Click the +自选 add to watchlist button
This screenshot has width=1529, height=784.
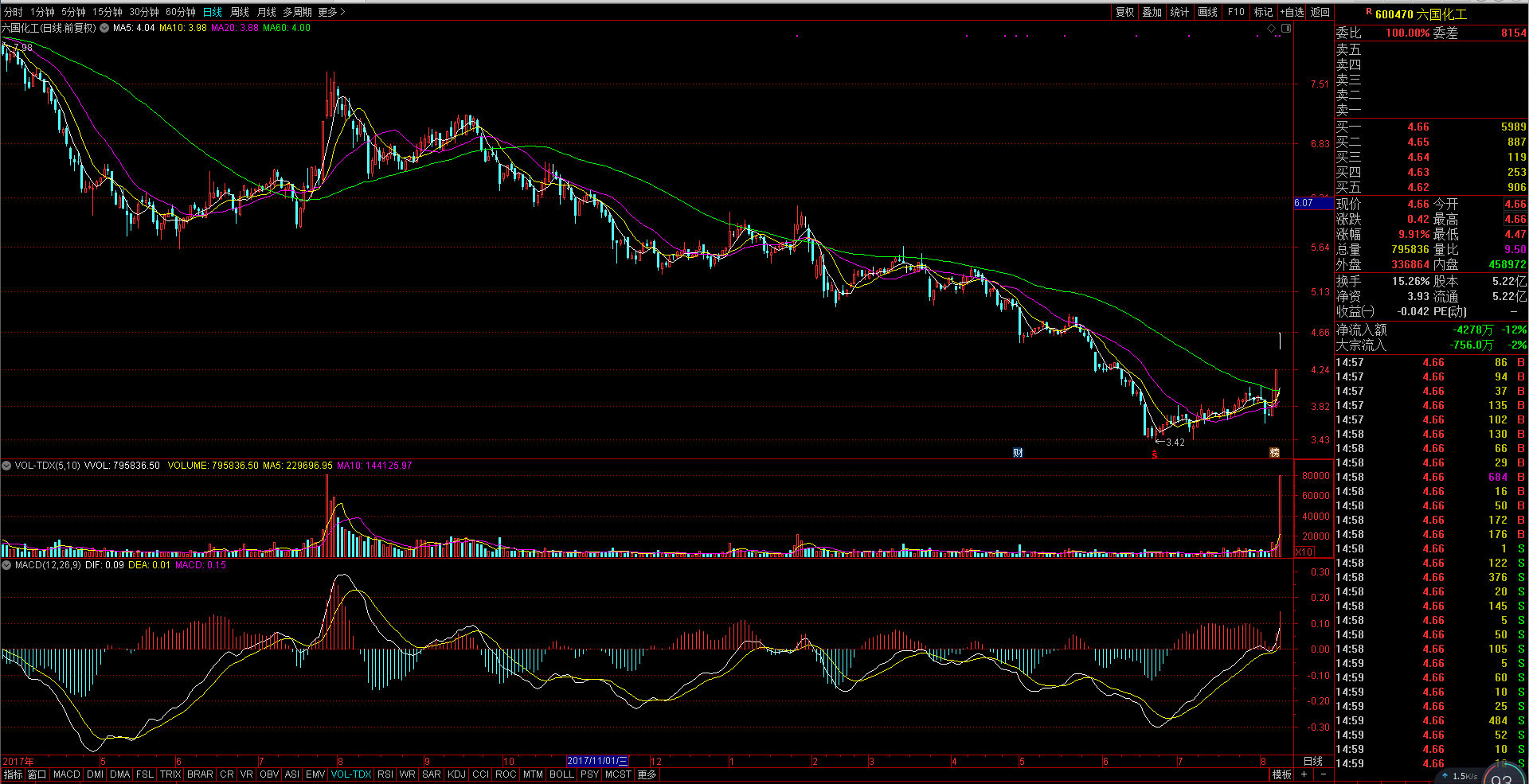[x=1292, y=12]
